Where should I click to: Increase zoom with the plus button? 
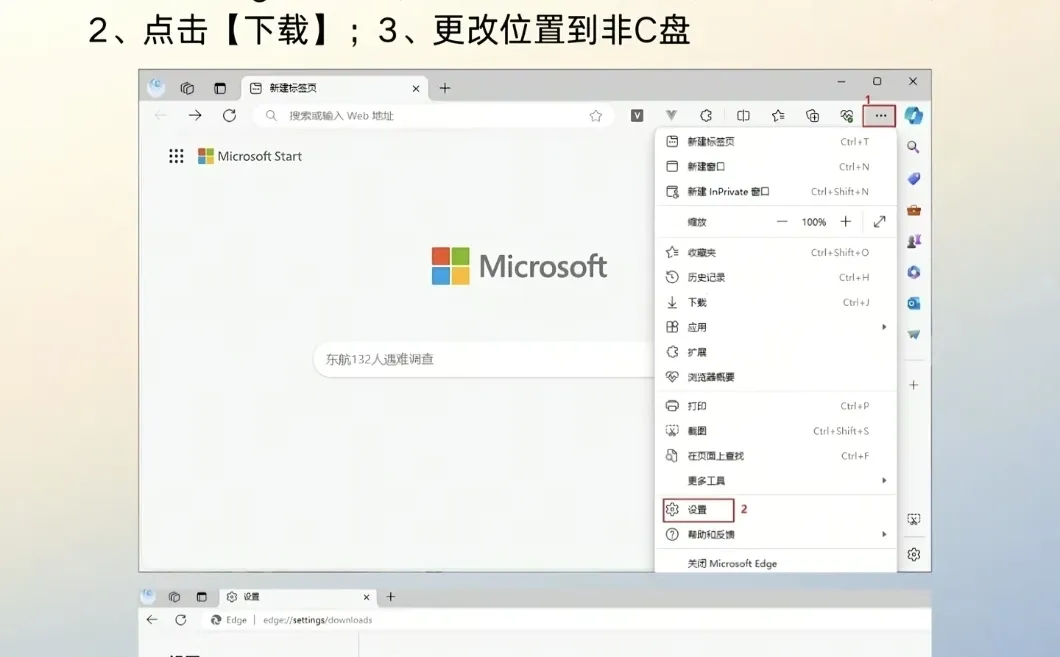tap(846, 222)
